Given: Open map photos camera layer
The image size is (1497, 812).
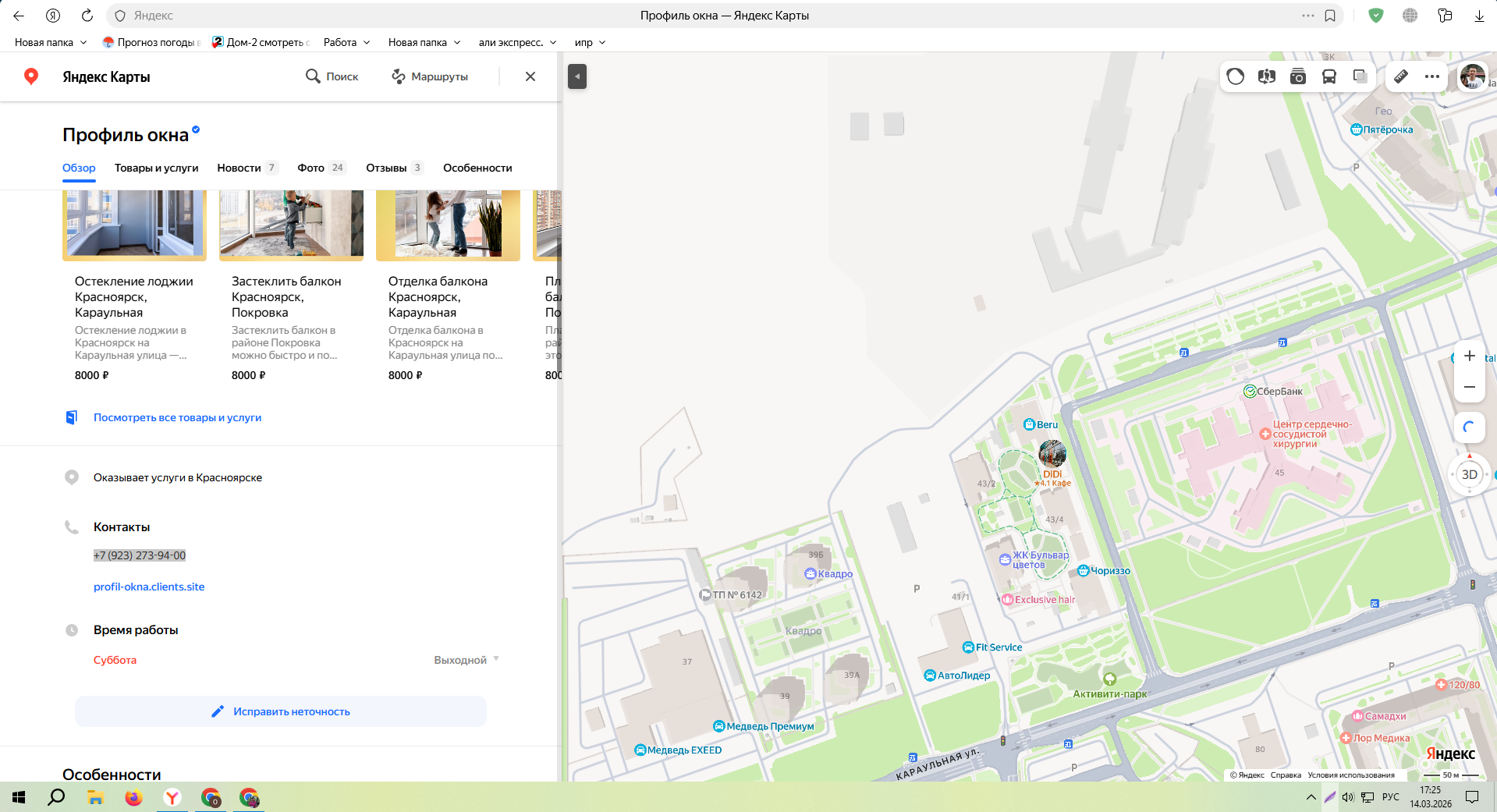Looking at the screenshot, I should click(1298, 76).
